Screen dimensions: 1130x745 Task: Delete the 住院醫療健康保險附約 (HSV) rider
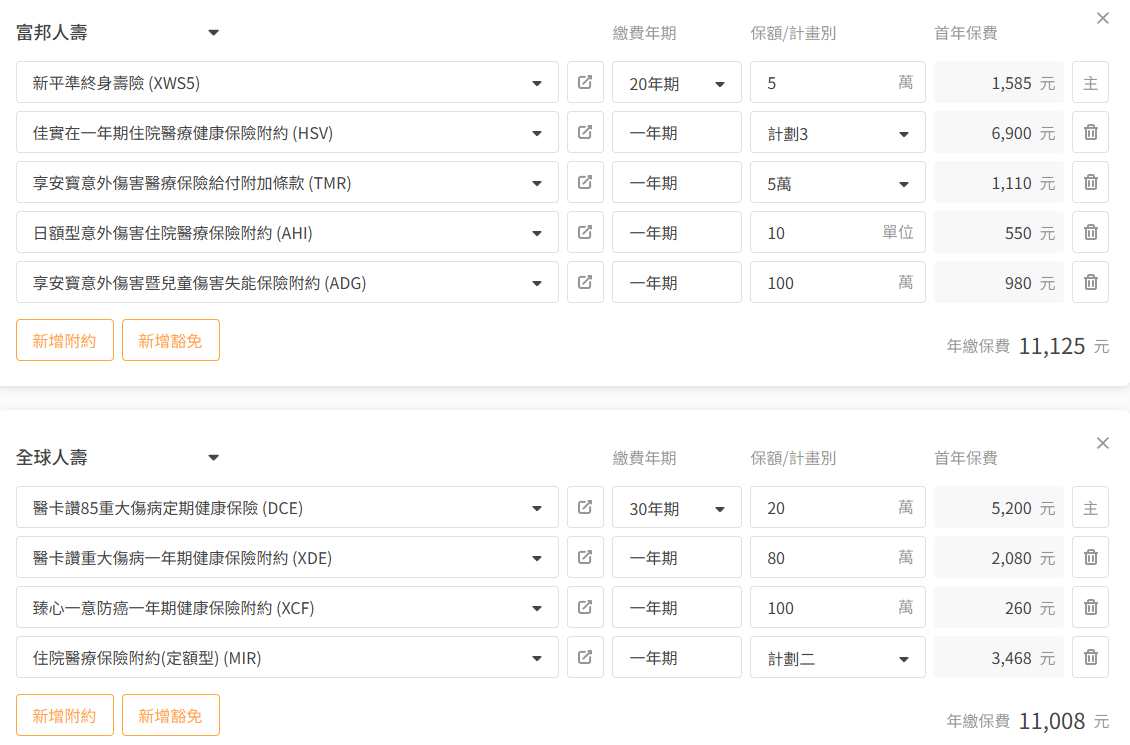click(x=1090, y=133)
